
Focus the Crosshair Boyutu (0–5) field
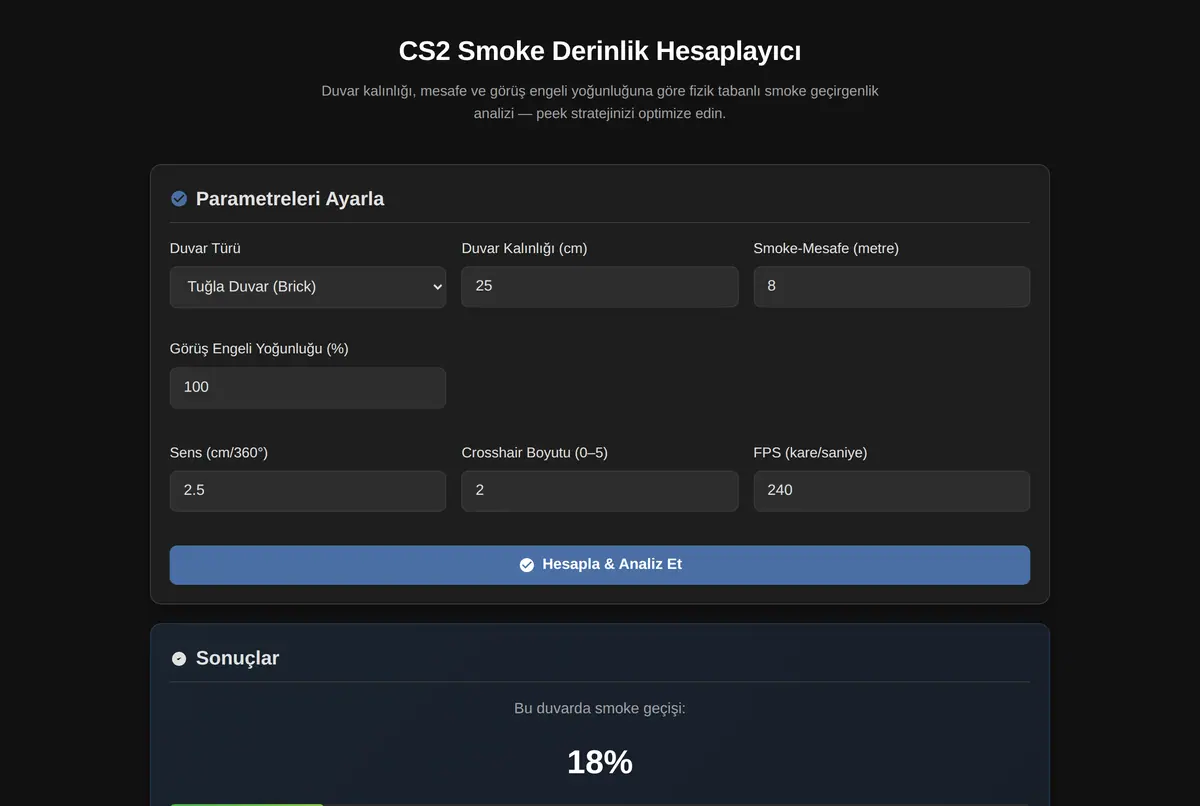pos(600,491)
